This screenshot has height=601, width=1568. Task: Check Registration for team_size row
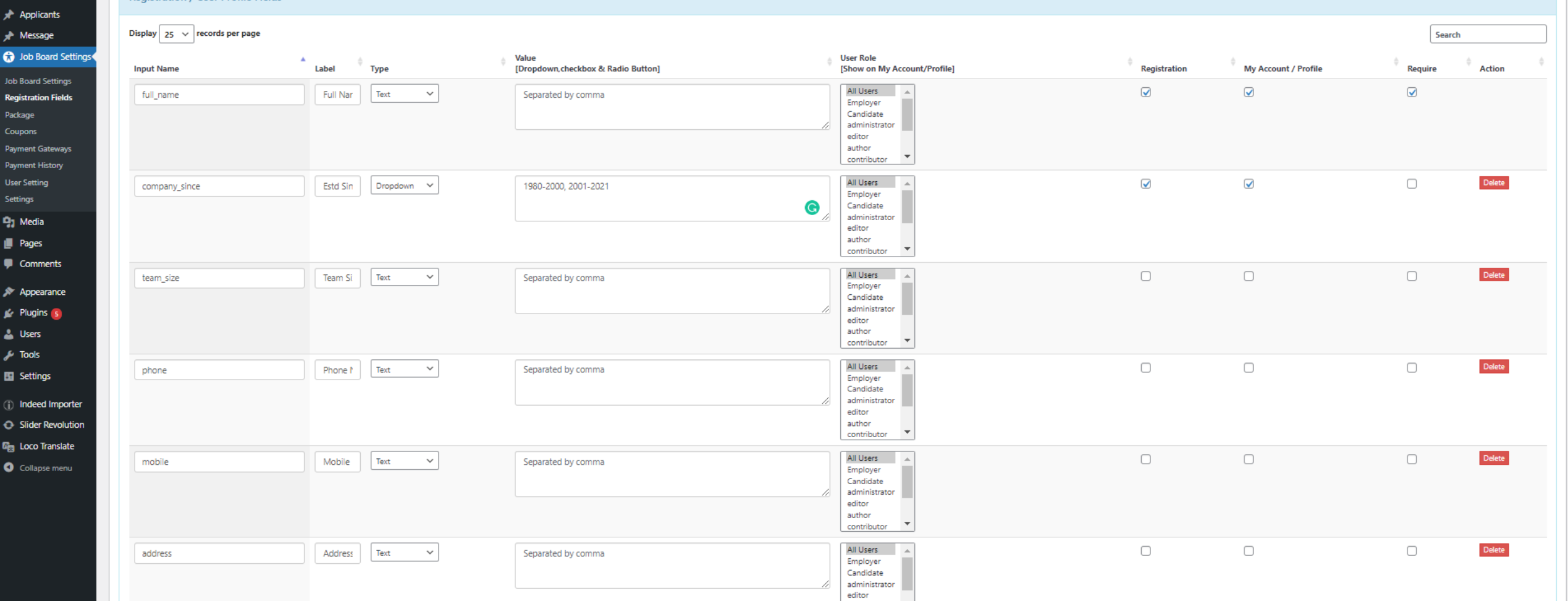1146,276
